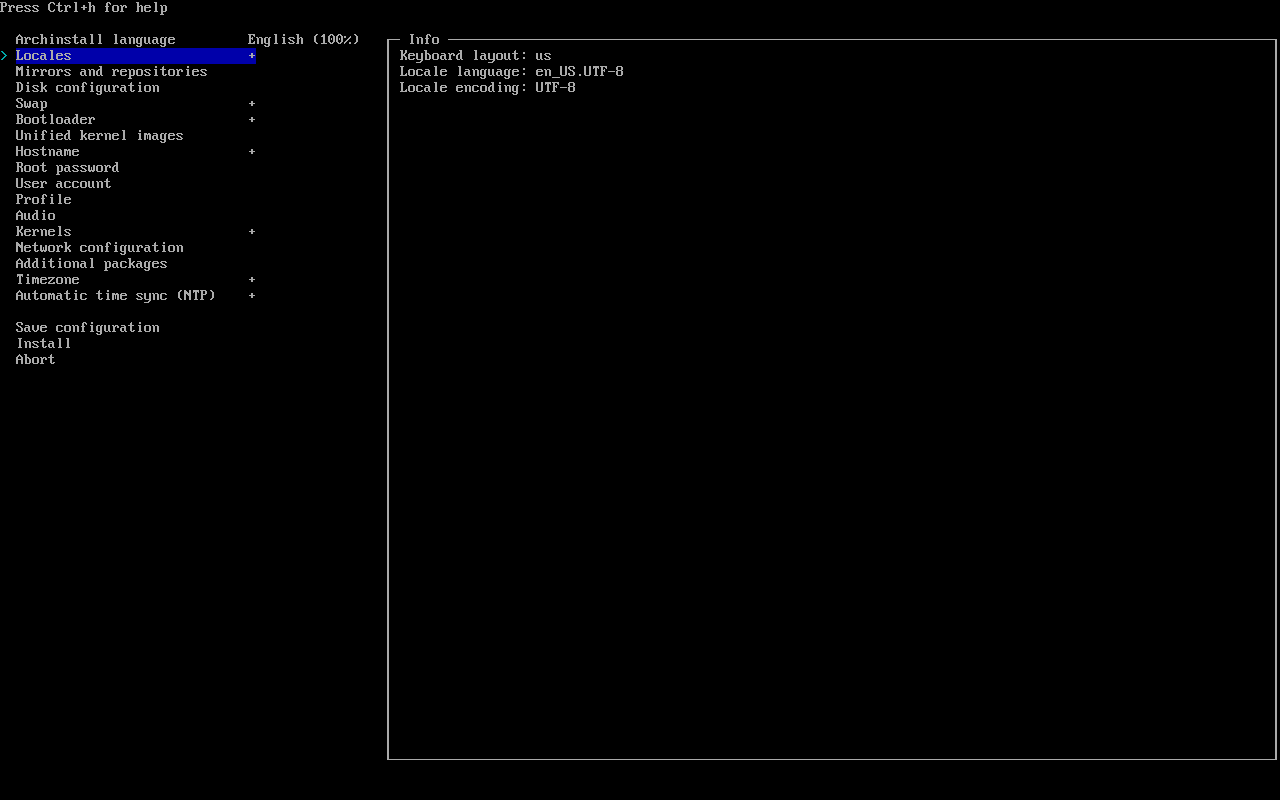Choose the Swap option
Image resolution: width=1280 pixels, height=800 pixels.
31,104
